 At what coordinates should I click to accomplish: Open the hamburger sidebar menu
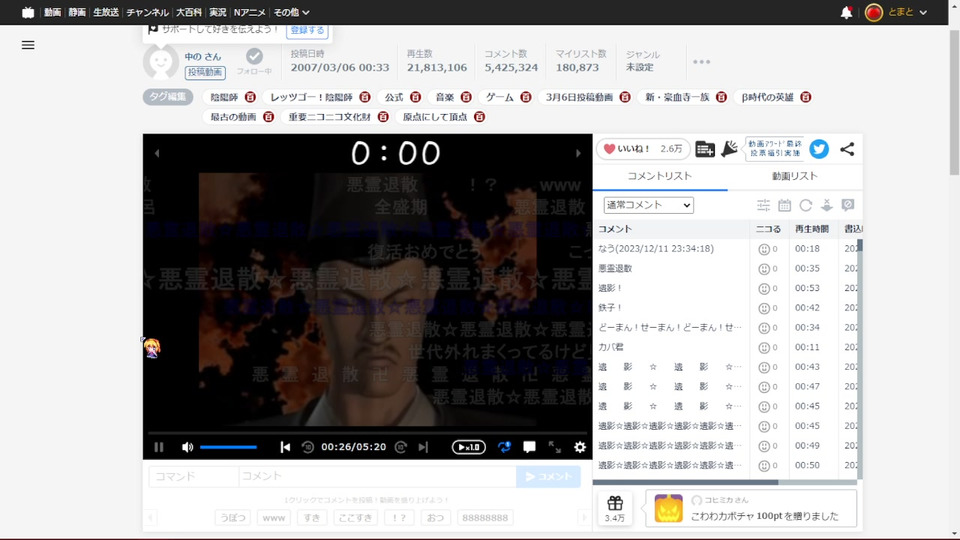pyautogui.click(x=28, y=45)
